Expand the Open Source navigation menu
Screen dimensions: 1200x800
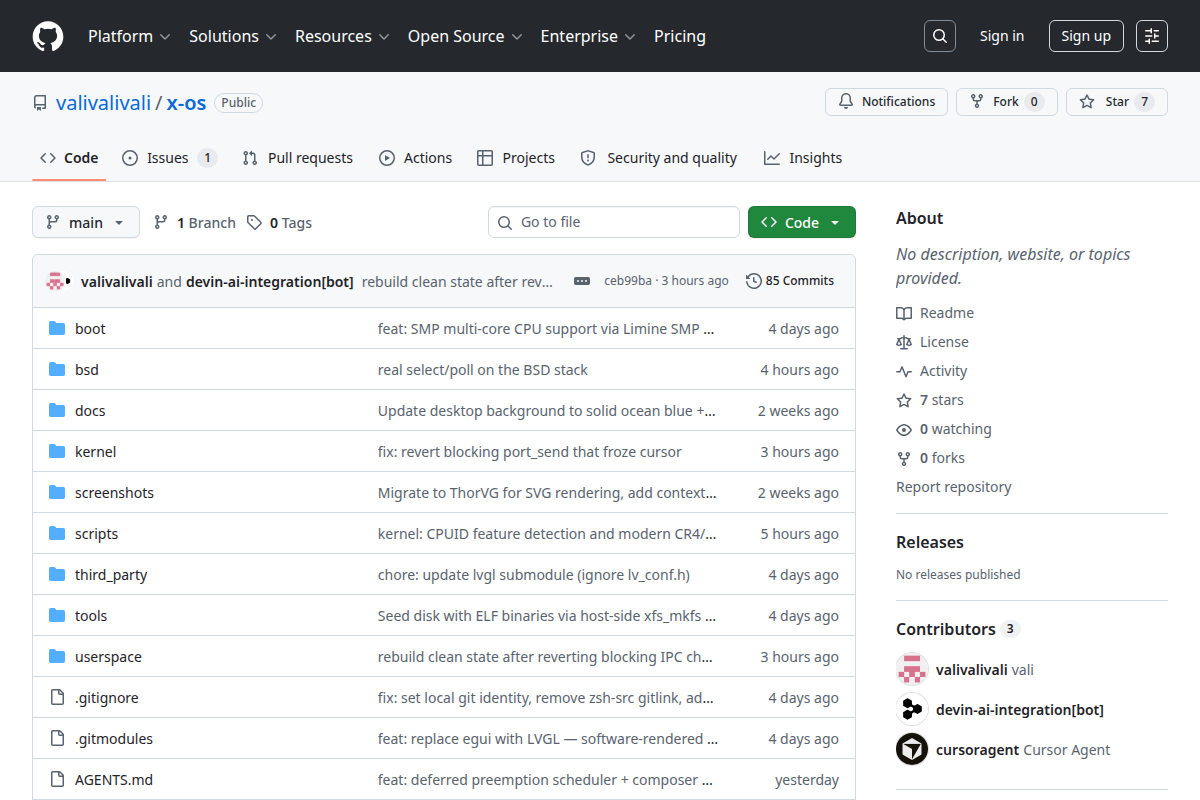point(465,36)
